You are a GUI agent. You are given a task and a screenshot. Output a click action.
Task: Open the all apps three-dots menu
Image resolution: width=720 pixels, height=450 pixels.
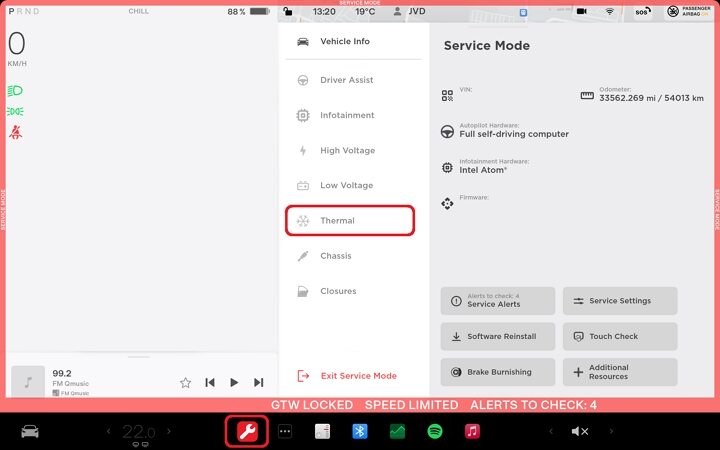(285, 432)
